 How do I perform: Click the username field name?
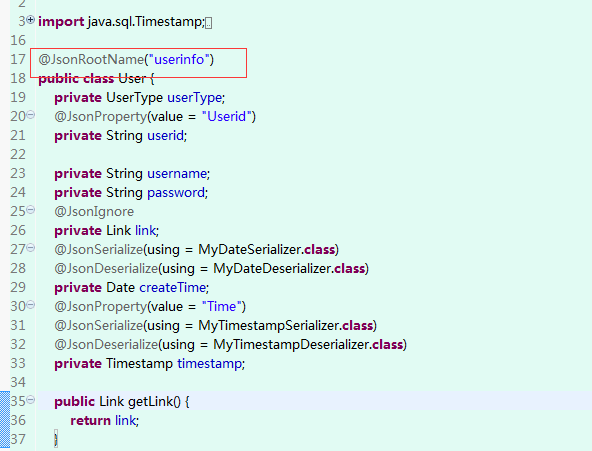[177, 174]
